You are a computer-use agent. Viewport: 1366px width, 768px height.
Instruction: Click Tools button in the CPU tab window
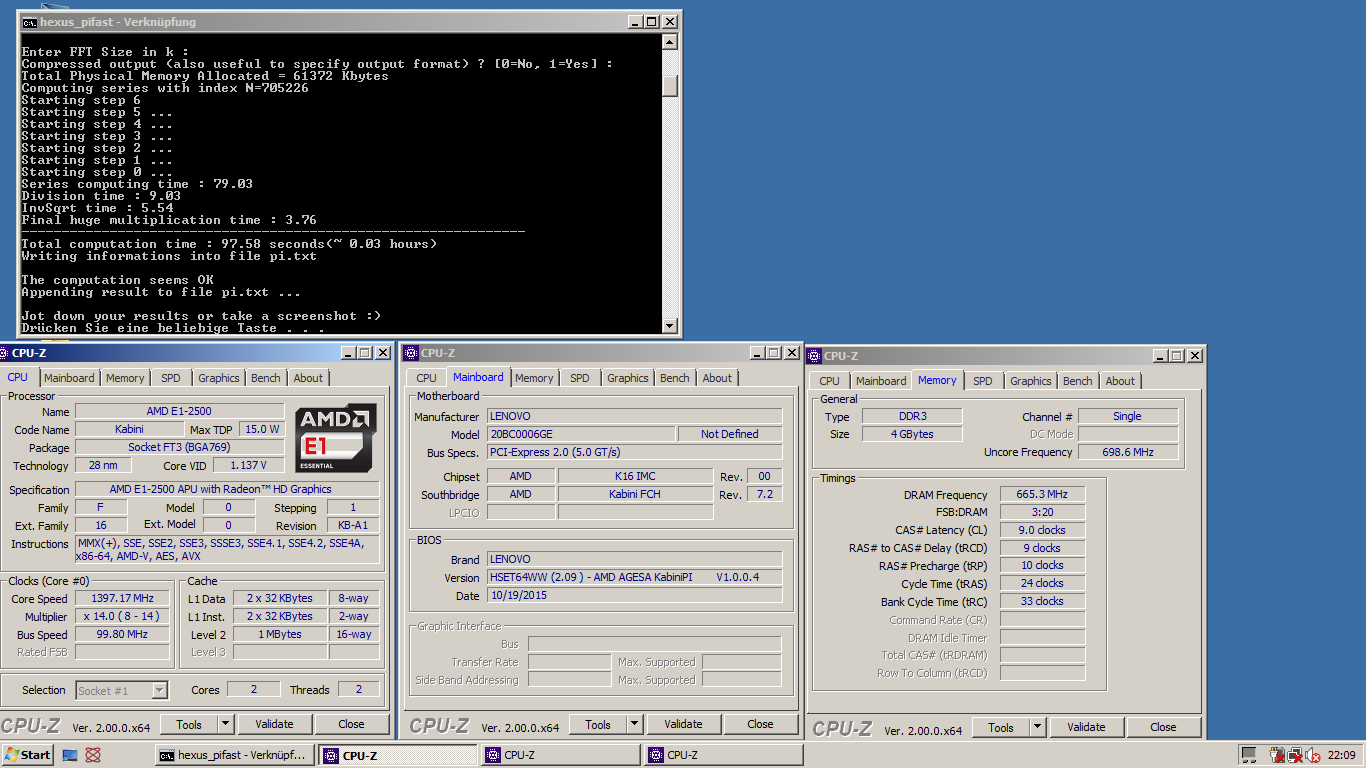click(x=188, y=724)
